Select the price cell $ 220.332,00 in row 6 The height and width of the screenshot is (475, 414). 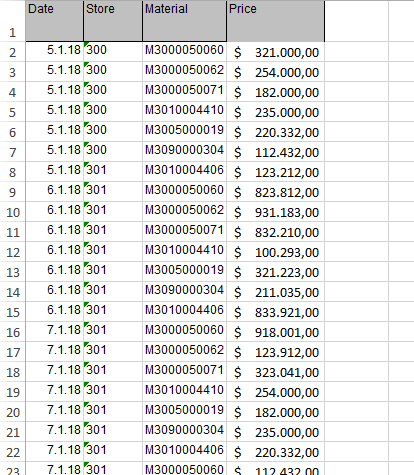[x=275, y=132]
